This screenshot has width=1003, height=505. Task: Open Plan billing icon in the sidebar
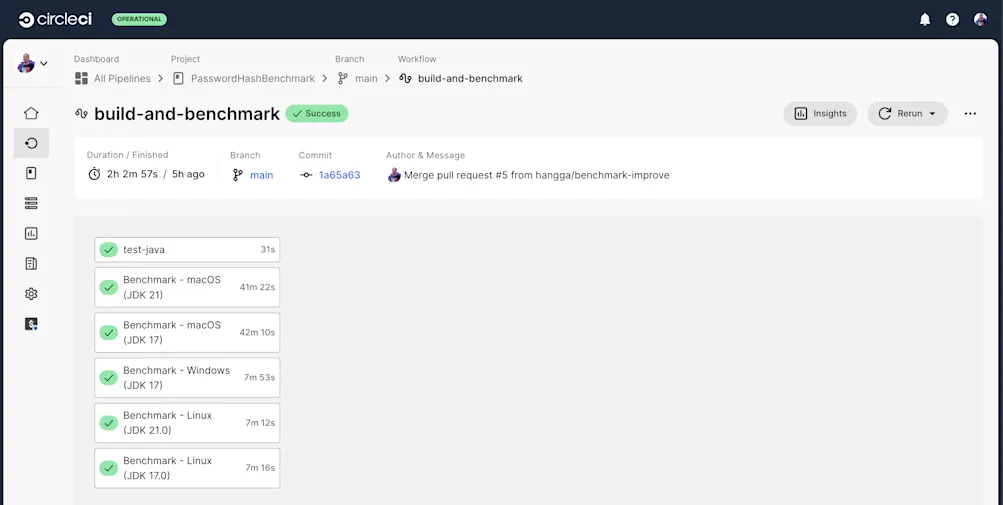coord(31,324)
